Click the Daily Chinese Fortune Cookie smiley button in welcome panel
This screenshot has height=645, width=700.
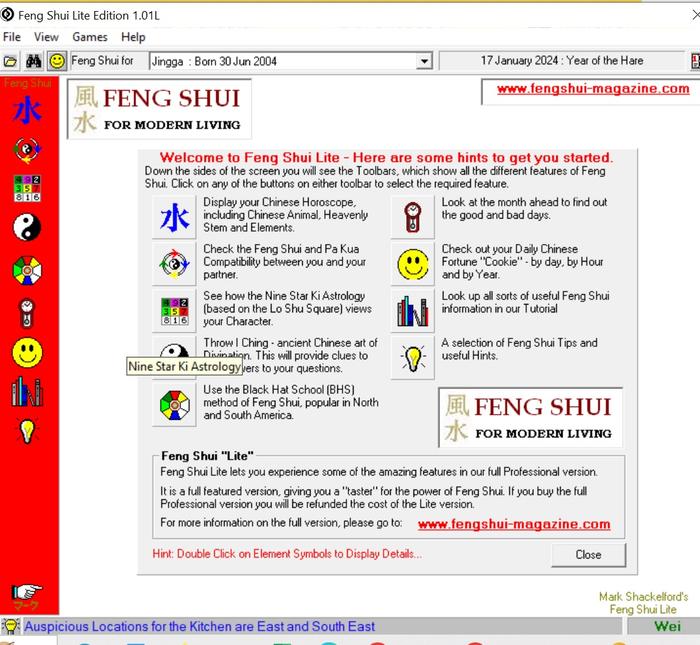click(x=413, y=264)
